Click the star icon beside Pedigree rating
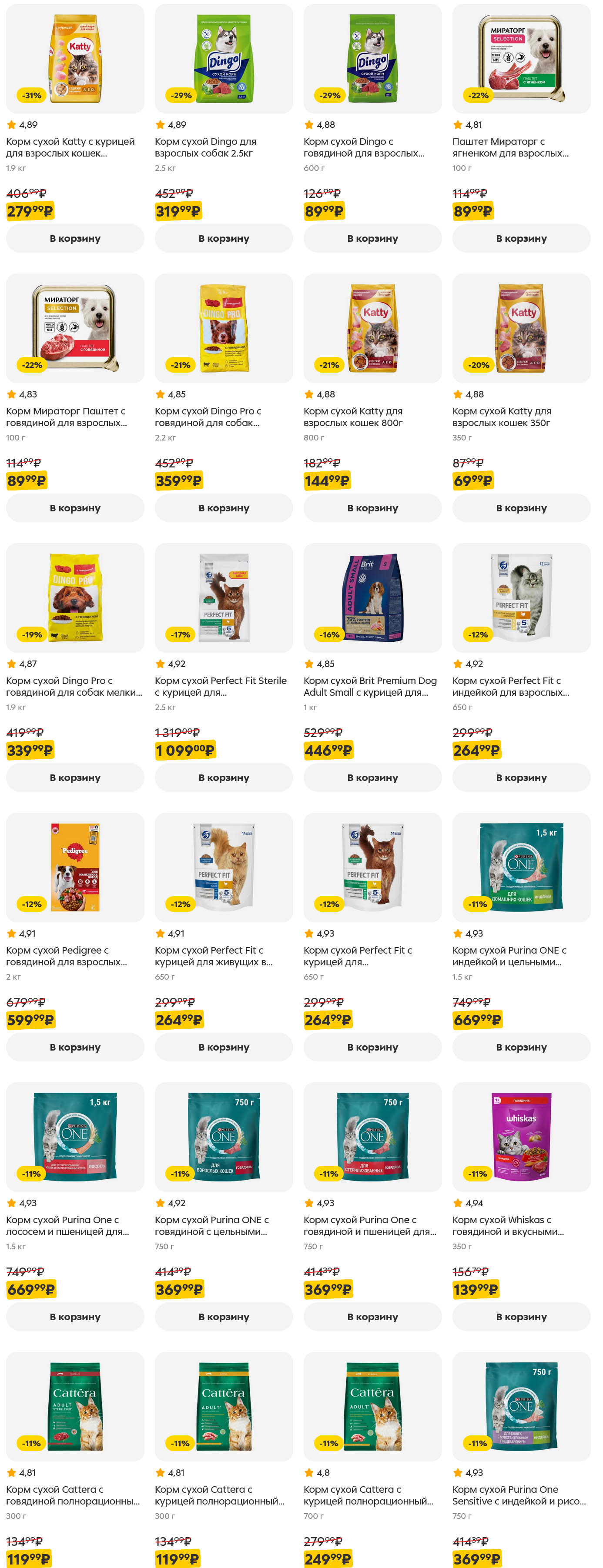The width and height of the screenshot is (603, 1568). click(12, 933)
